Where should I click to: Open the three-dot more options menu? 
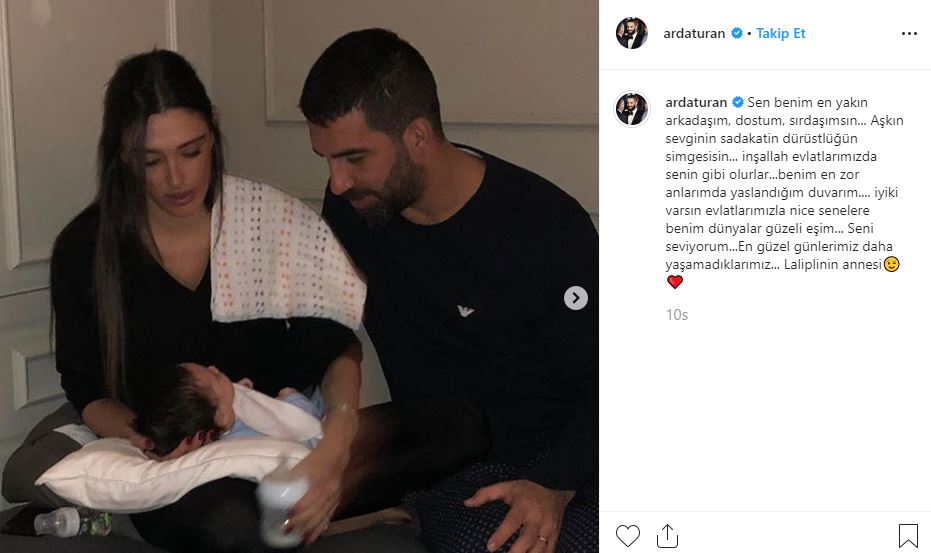[909, 34]
